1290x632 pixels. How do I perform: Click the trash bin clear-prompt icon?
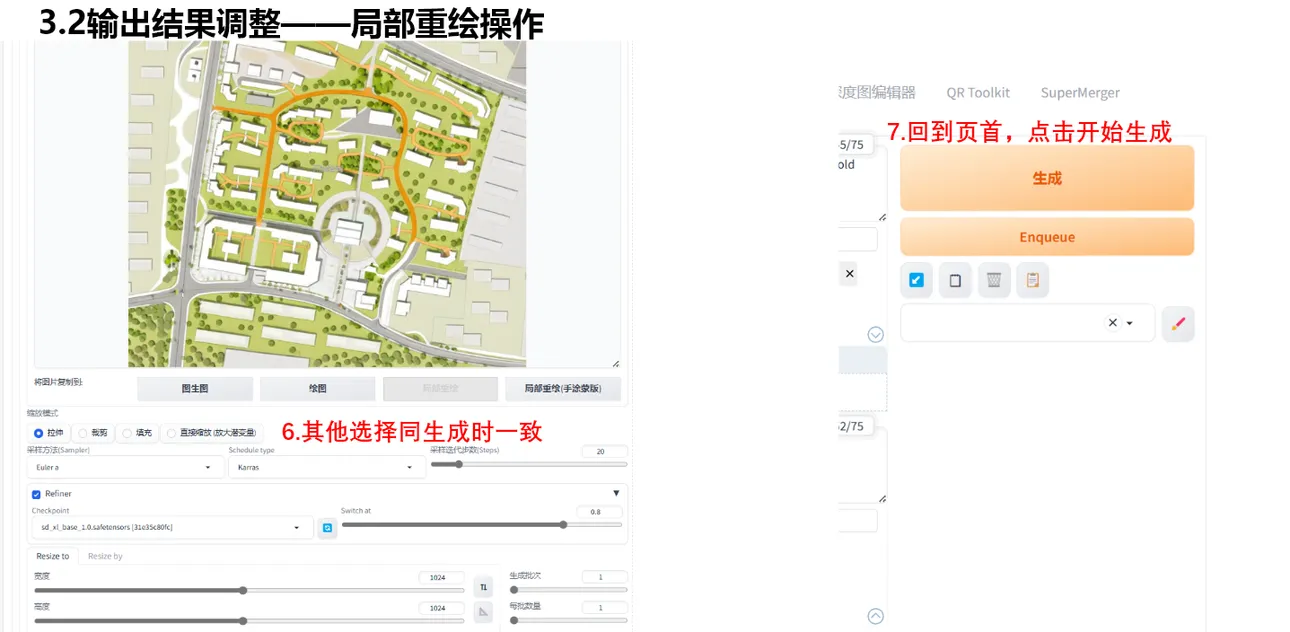[x=993, y=280]
